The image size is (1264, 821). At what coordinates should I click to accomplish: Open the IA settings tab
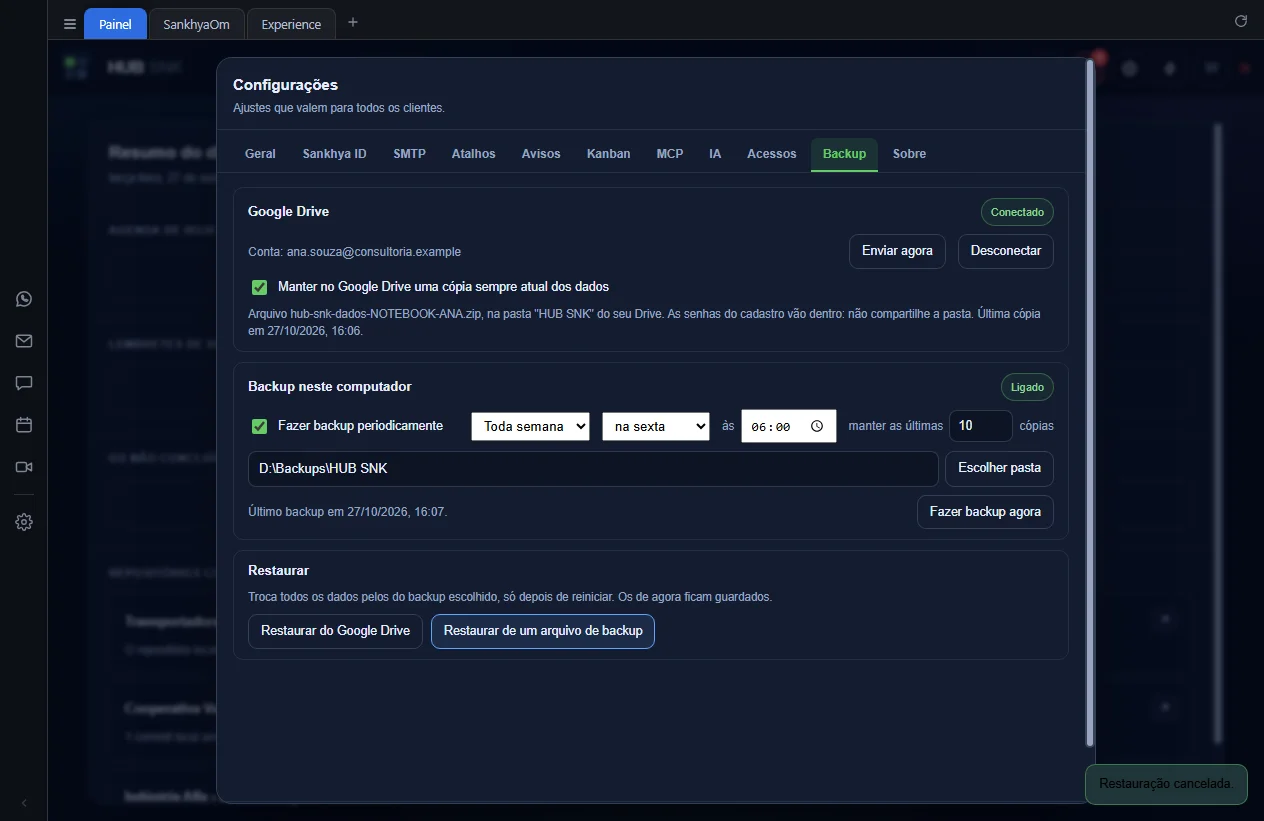point(715,154)
